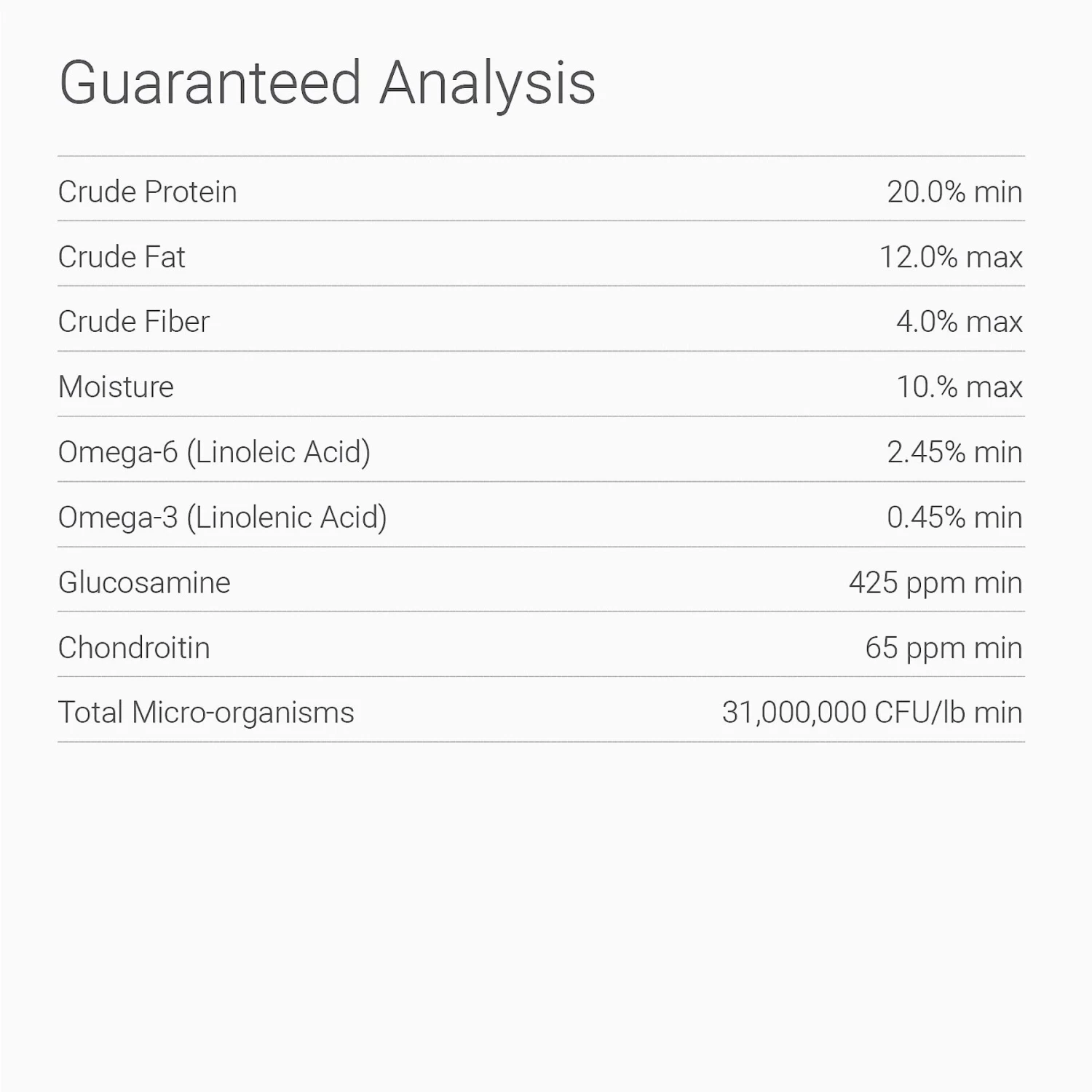Viewport: 1092px width, 1092px height.
Task: Click the 12.0% max fat value
Action: point(950,257)
